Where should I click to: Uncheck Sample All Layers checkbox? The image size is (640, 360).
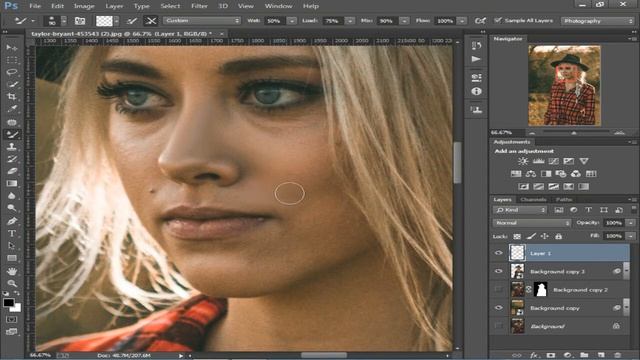click(498, 20)
